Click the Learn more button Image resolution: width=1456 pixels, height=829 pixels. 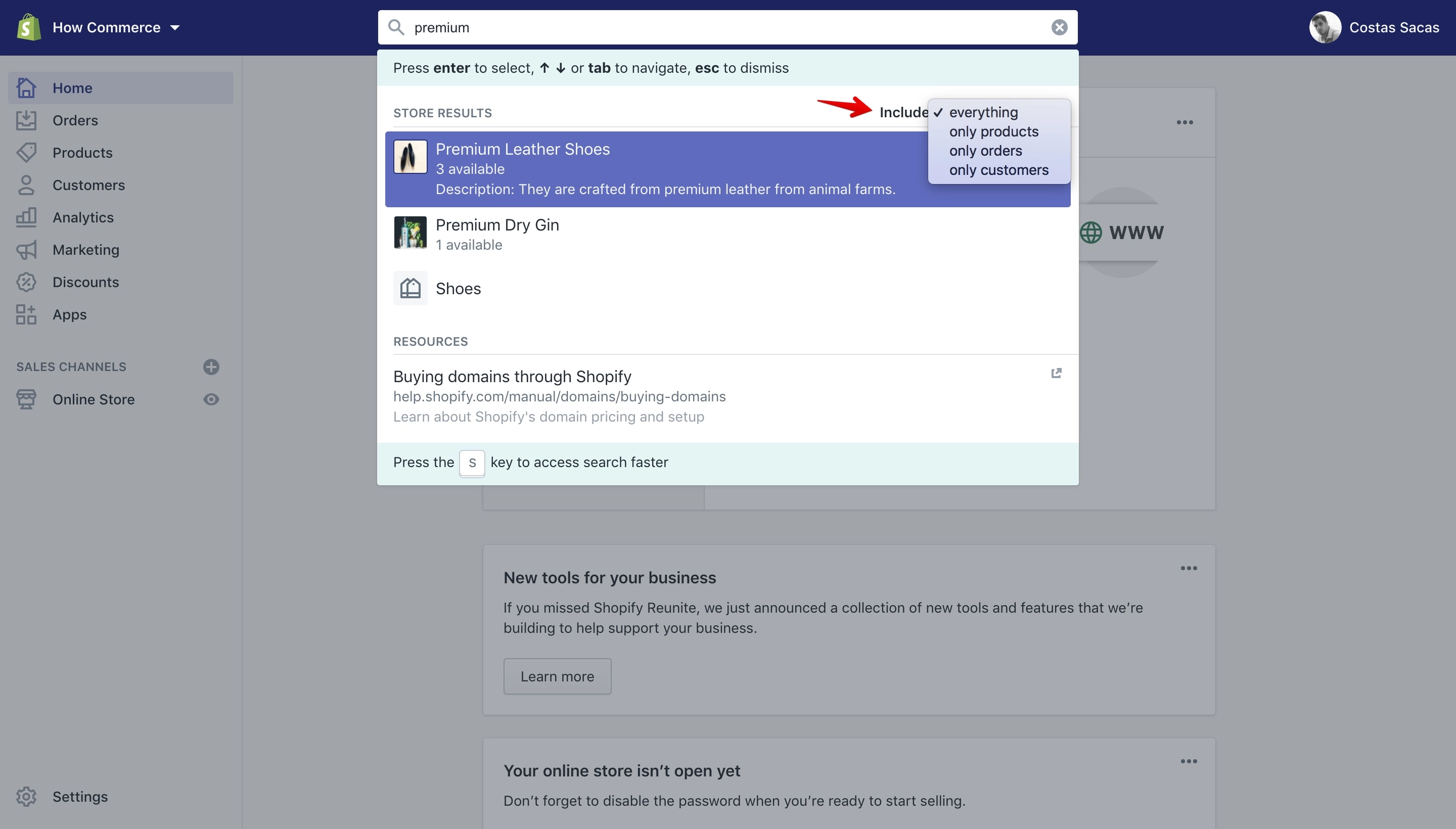tap(557, 676)
